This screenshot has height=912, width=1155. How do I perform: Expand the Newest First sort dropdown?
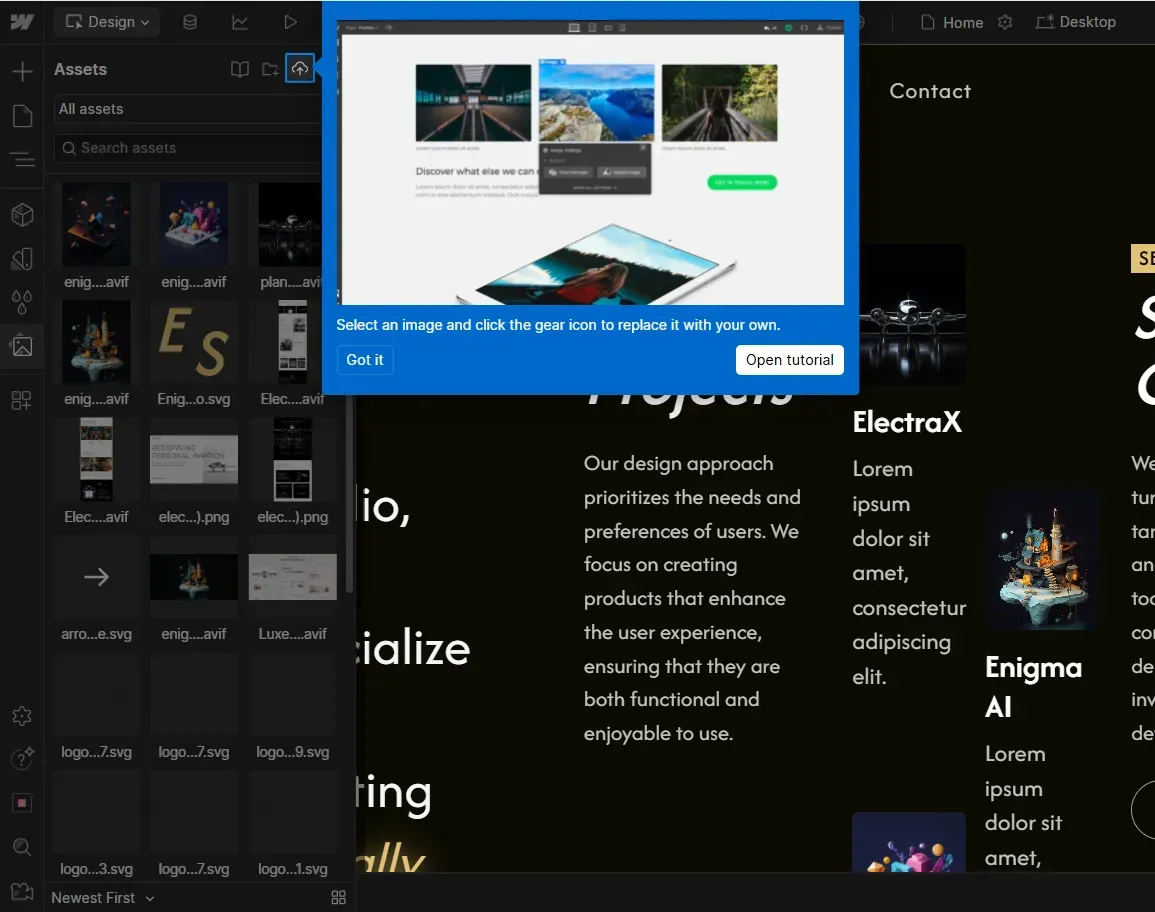click(x=103, y=897)
